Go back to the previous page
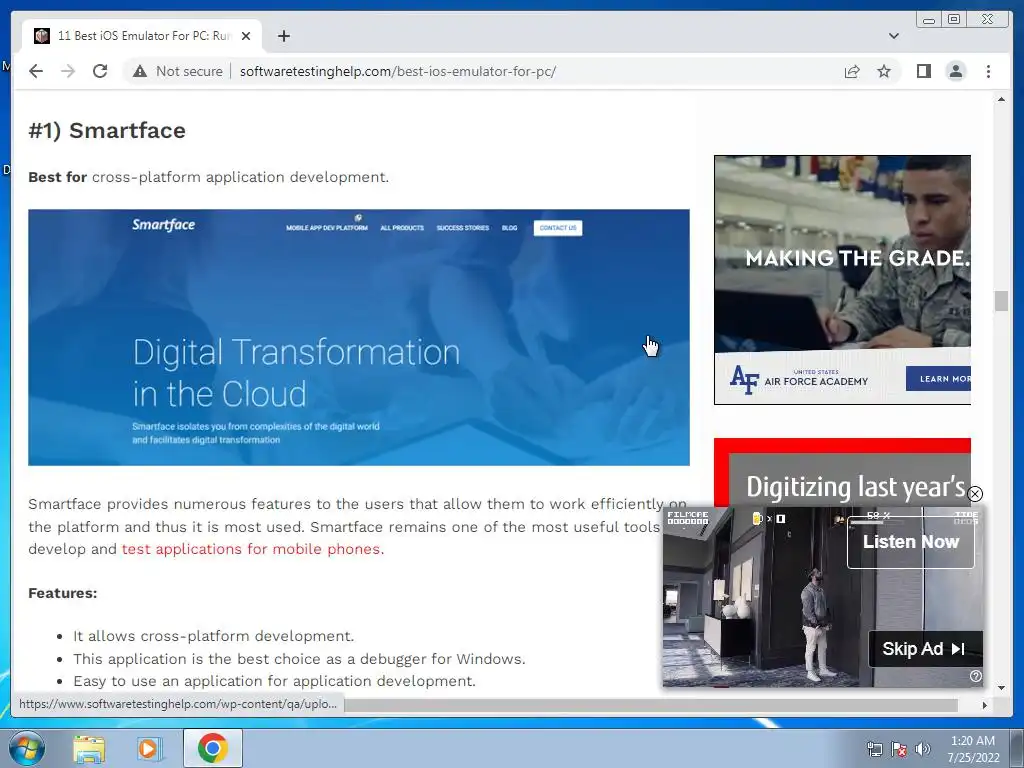Screen dimensions: 1024x768 point(36,71)
